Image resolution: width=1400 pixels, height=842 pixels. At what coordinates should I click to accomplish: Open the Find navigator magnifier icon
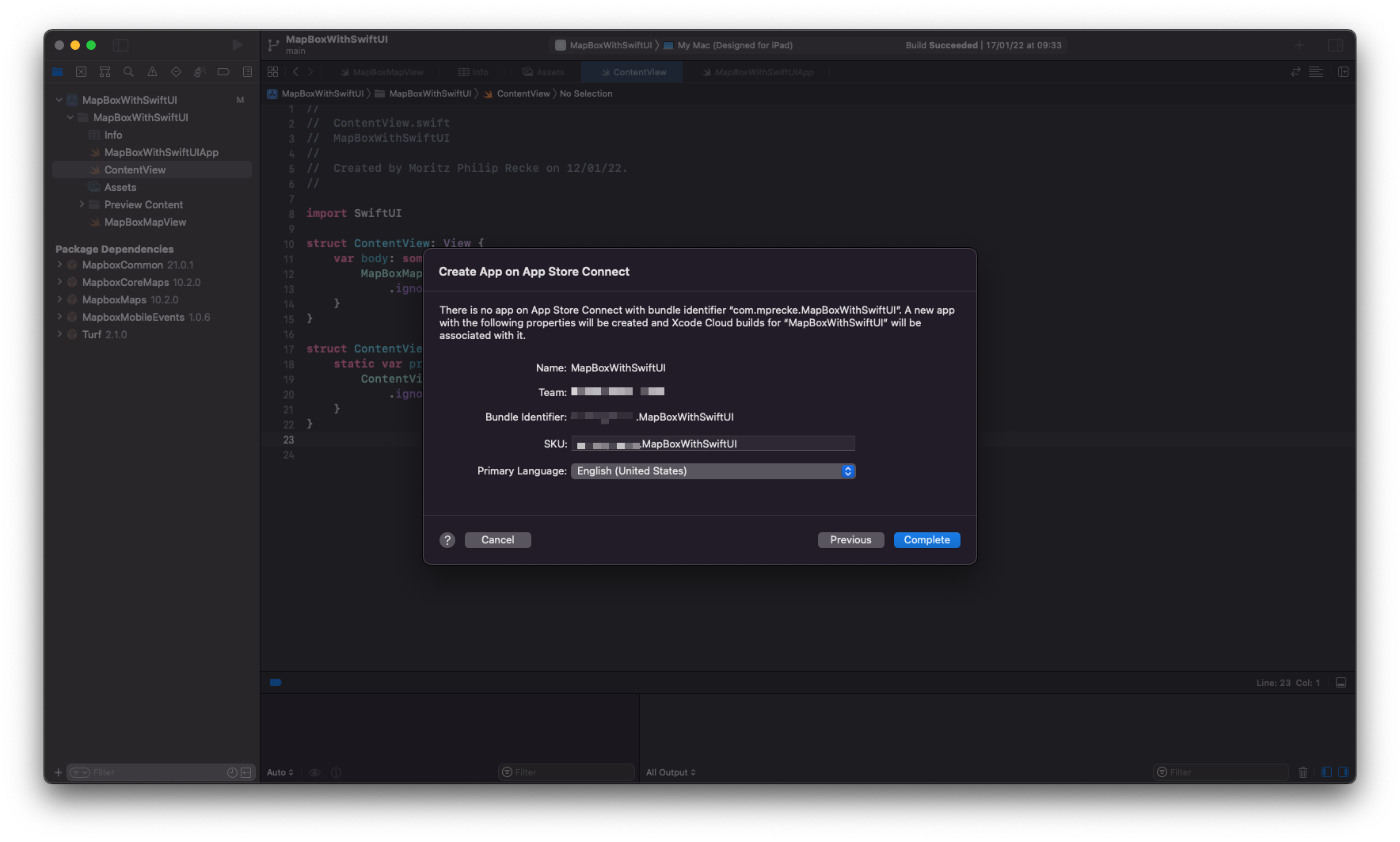point(128,72)
